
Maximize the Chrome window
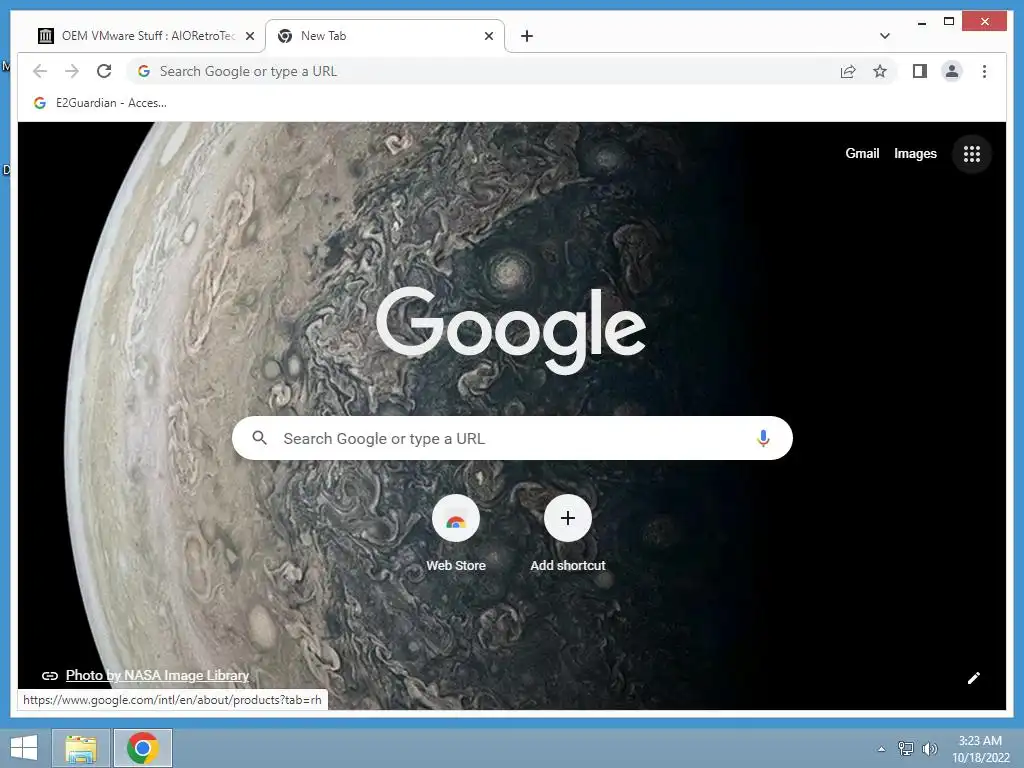pos(949,22)
